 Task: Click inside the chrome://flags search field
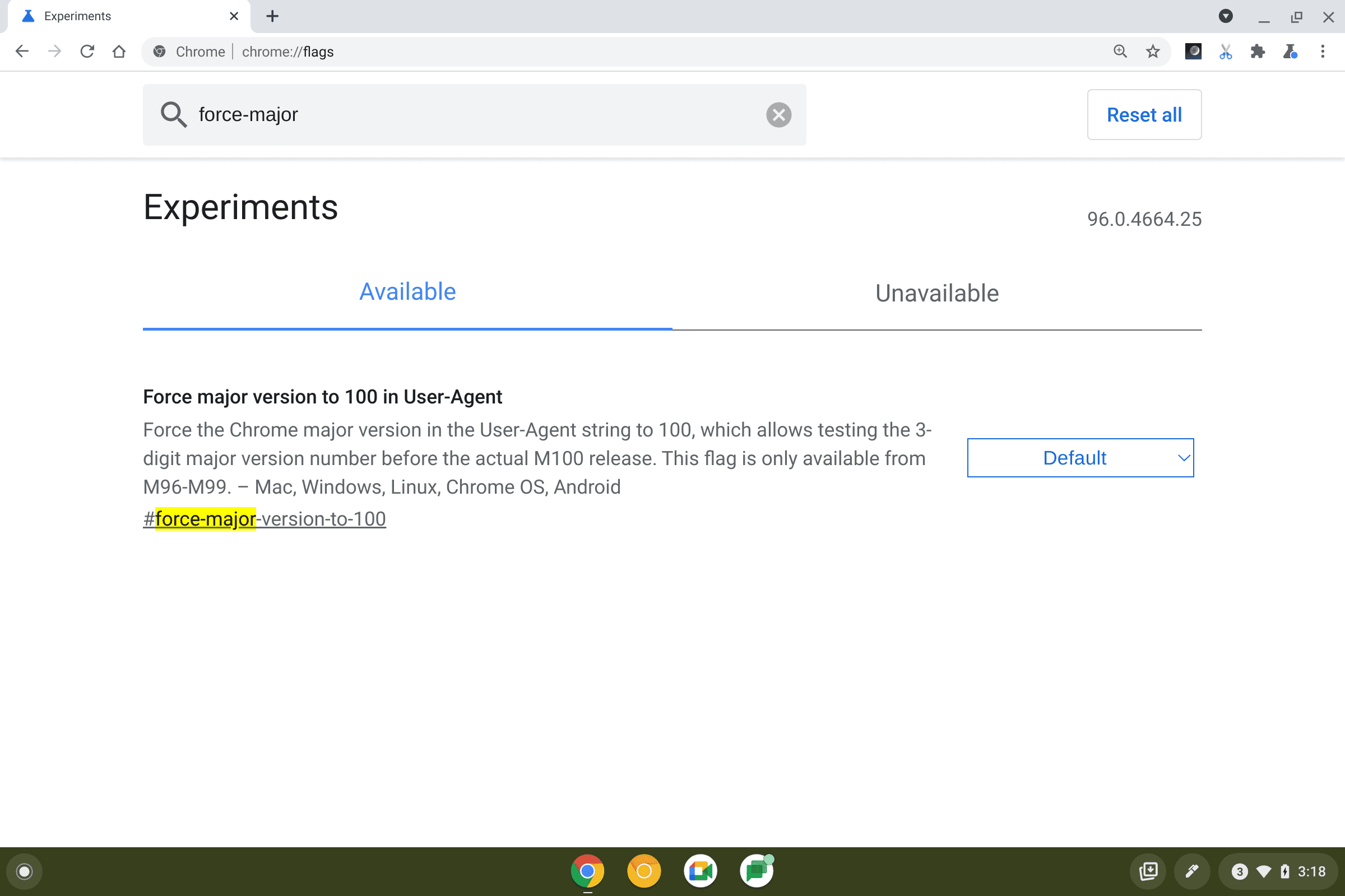(475, 114)
